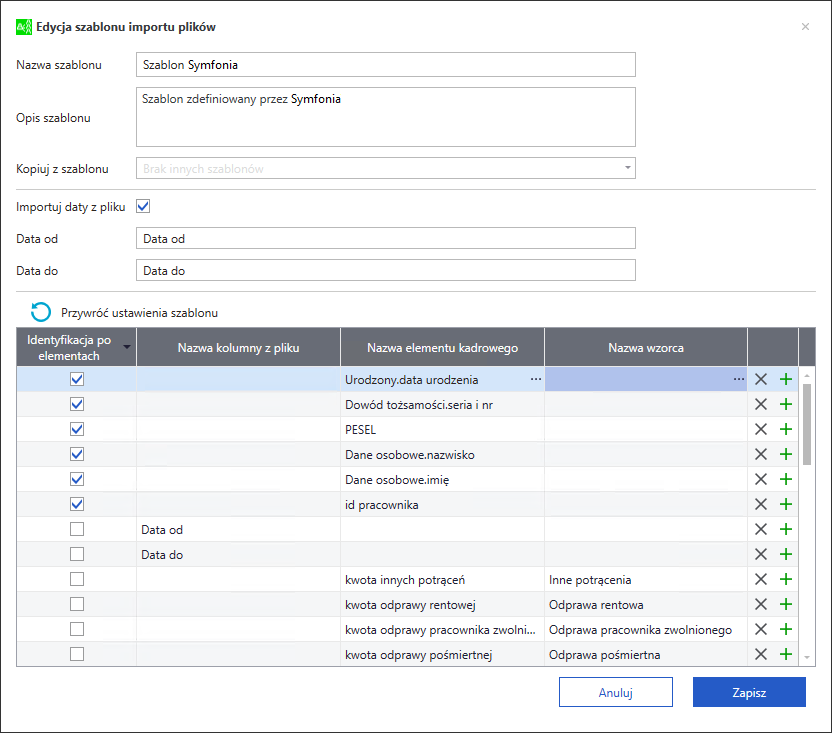Remove the kwota odprawy rentowej row

point(761,603)
